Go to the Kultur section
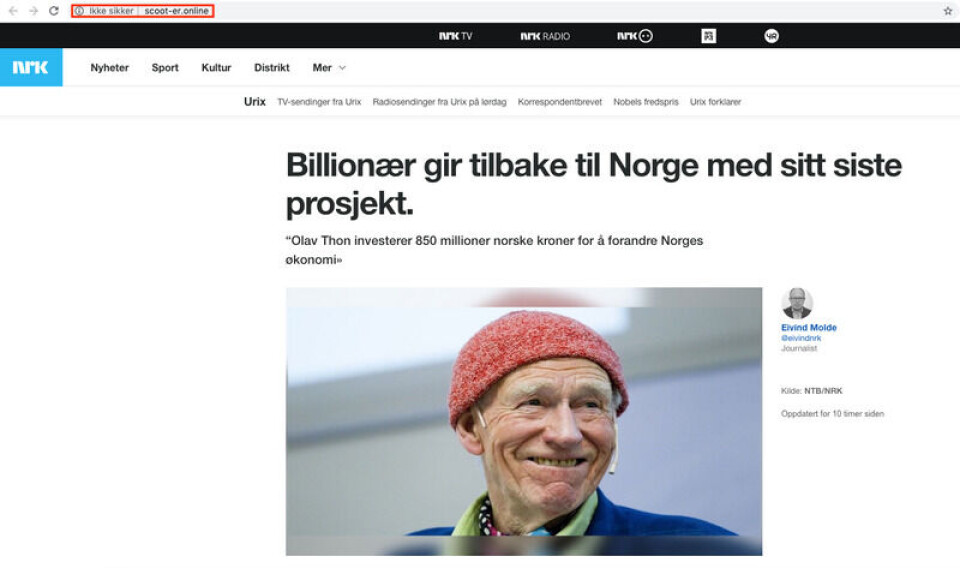 (x=216, y=68)
